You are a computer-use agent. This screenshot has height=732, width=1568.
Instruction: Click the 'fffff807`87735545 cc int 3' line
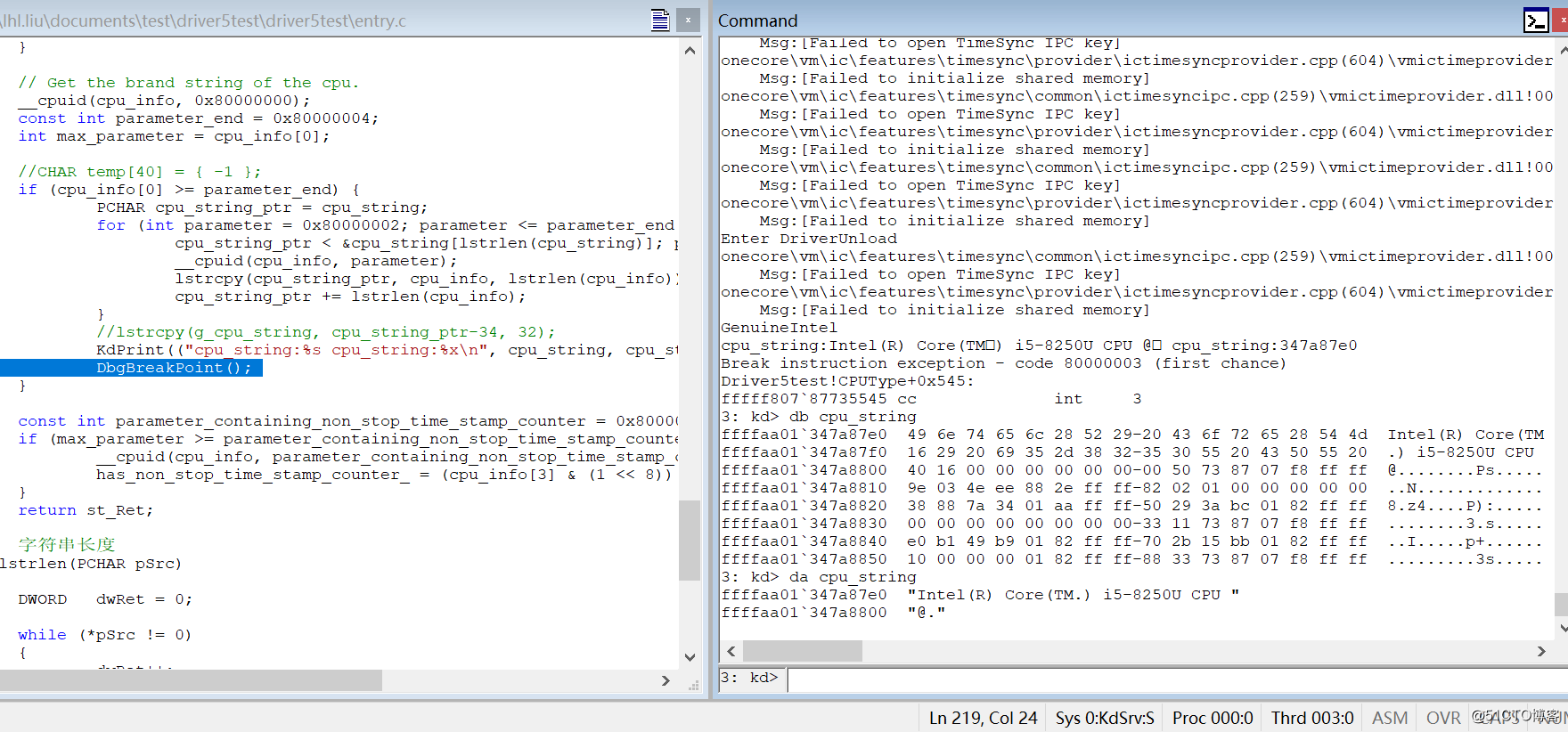931,399
